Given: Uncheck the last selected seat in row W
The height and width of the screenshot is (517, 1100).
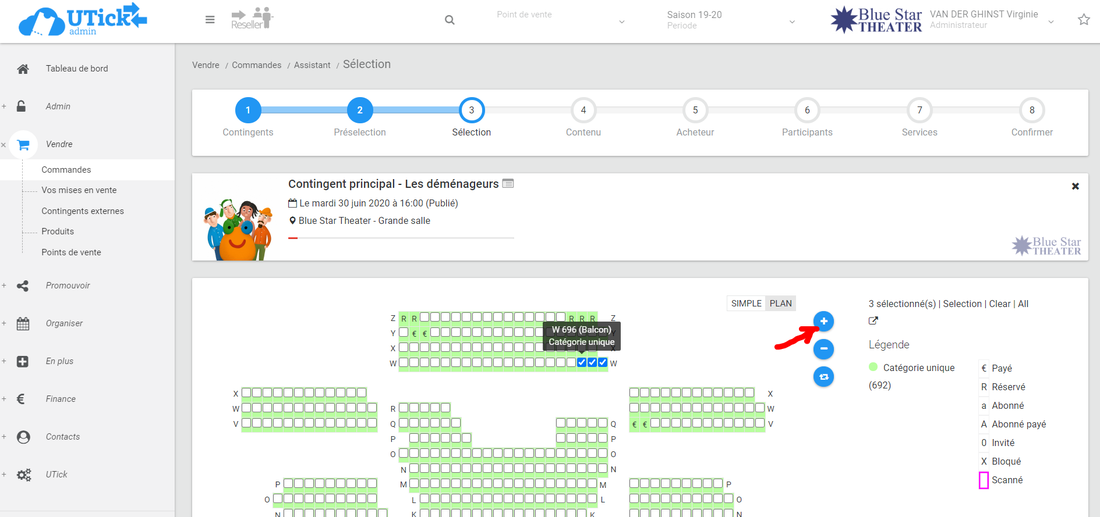Looking at the screenshot, I should (x=603, y=362).
